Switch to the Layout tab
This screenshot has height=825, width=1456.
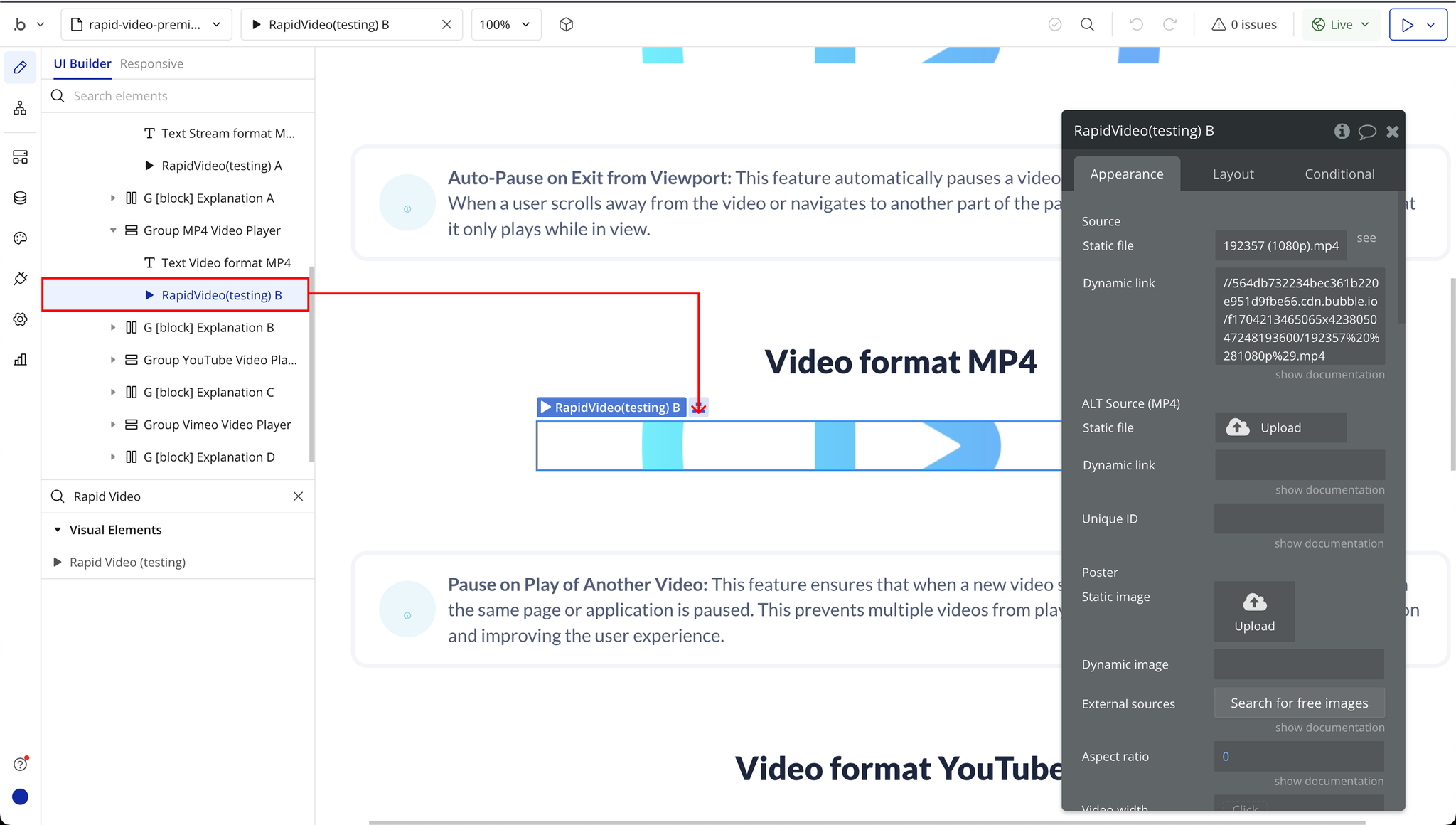point(1233,174)
